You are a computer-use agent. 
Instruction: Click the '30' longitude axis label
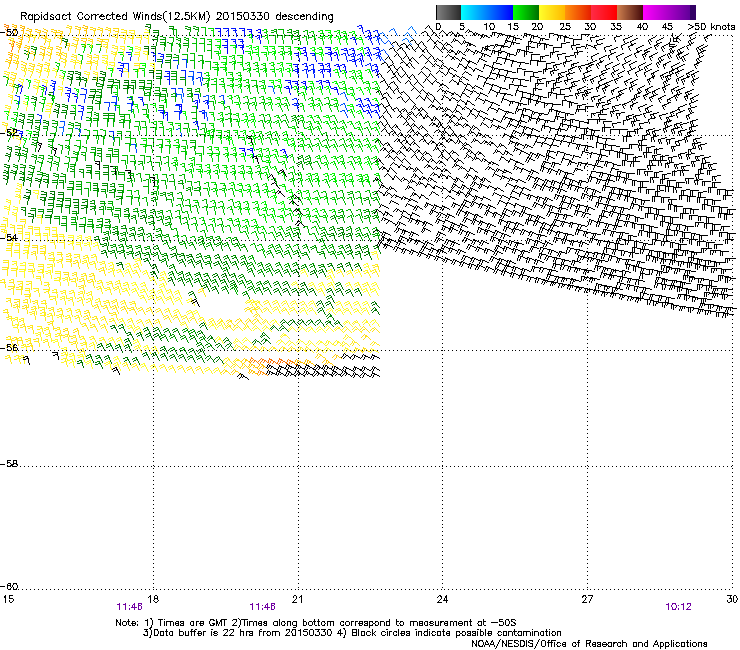(732, 599)
